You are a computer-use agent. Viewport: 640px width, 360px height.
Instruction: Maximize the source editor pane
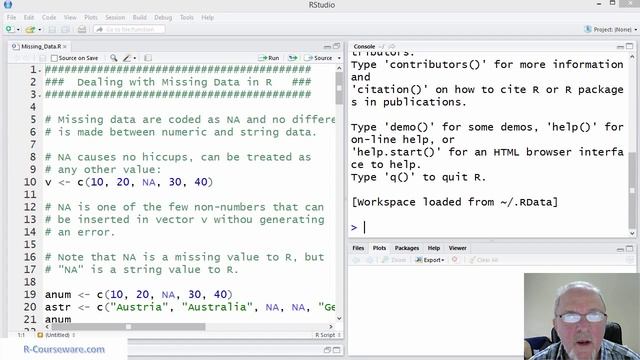point(337,46)
